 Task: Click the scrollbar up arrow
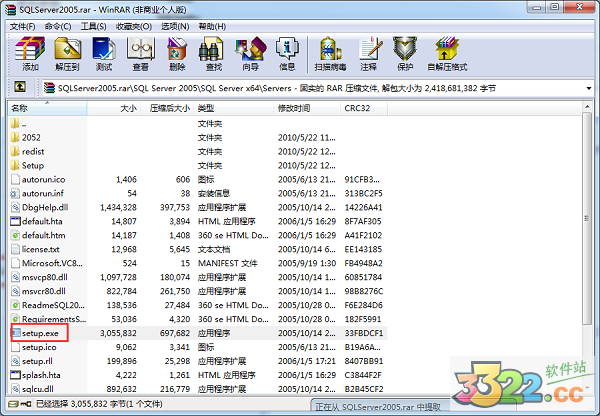(x=587, y=106)
